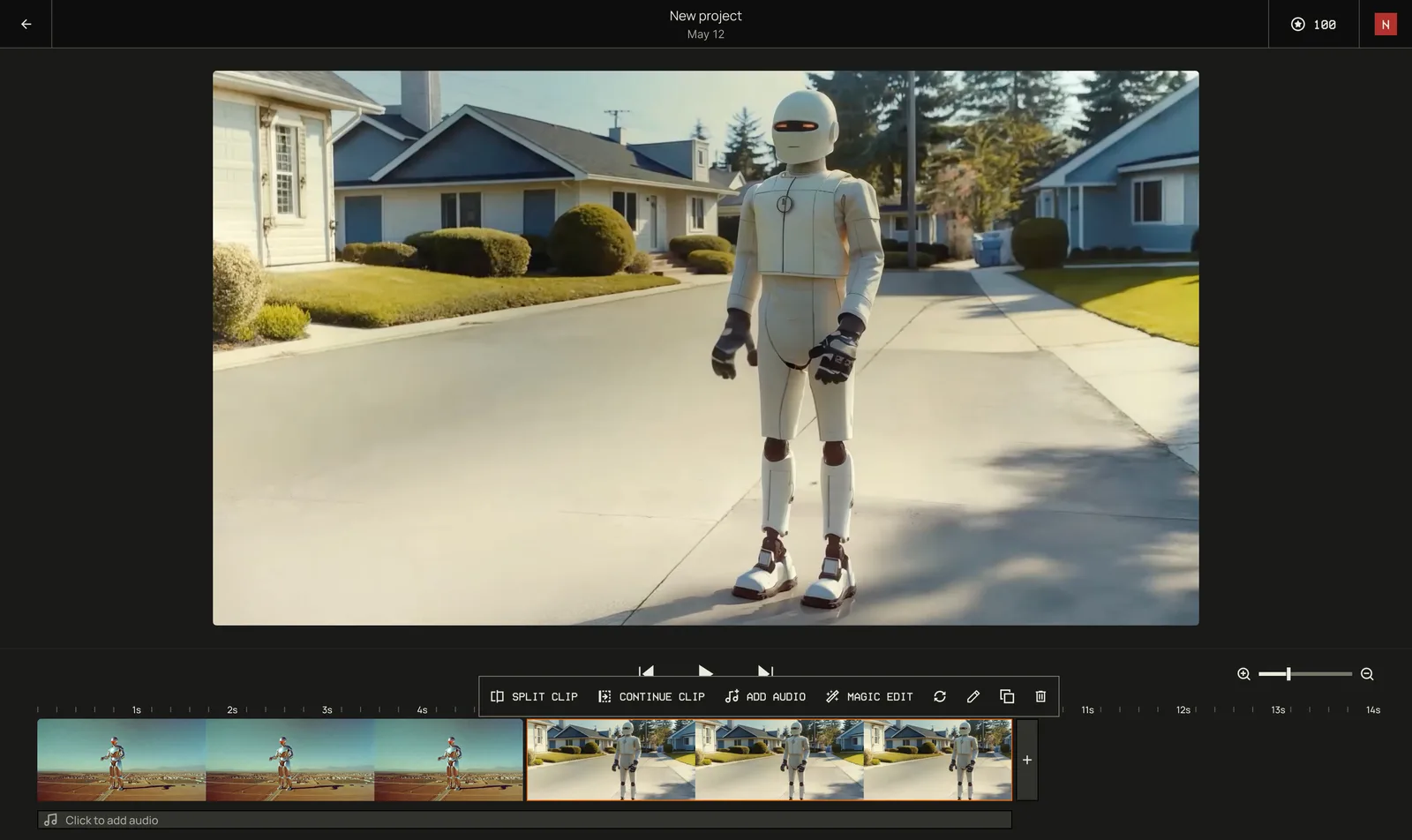This screenshot has height=840, width=1412.
Task: Click the main video preview frame
Action: click(706, 348)
